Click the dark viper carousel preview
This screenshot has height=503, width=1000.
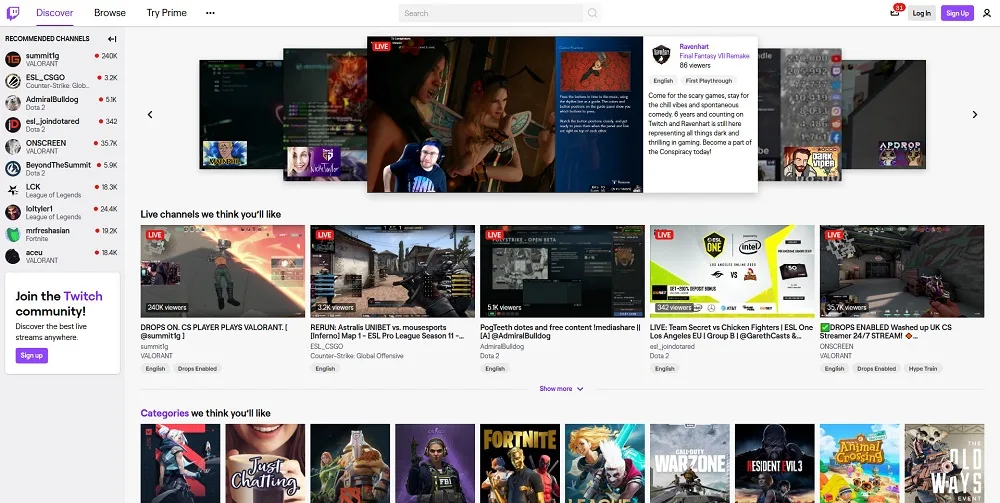click(x=800, y=115)
